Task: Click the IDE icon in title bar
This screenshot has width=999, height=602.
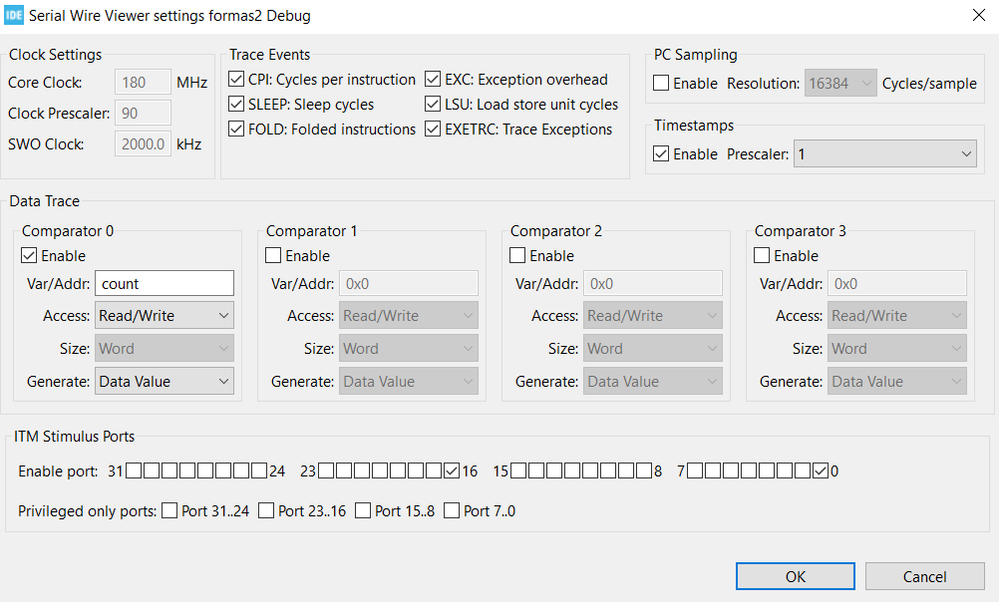Action: point(14,15)
